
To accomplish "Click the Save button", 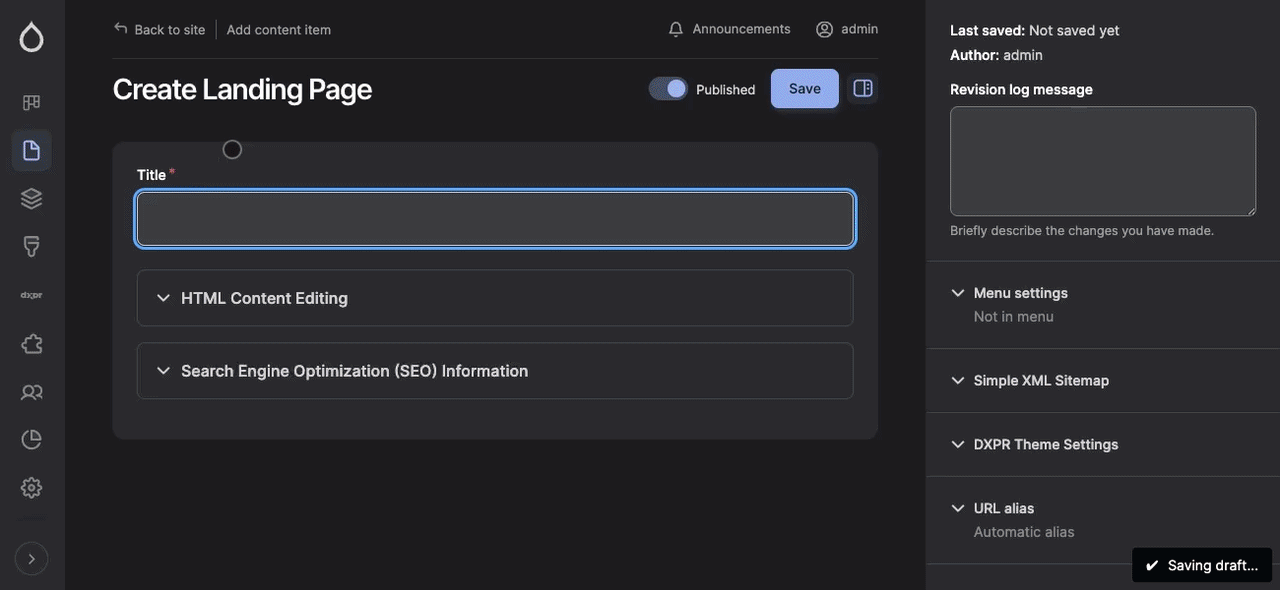I will pyautogui.click(x=804, y=88).
